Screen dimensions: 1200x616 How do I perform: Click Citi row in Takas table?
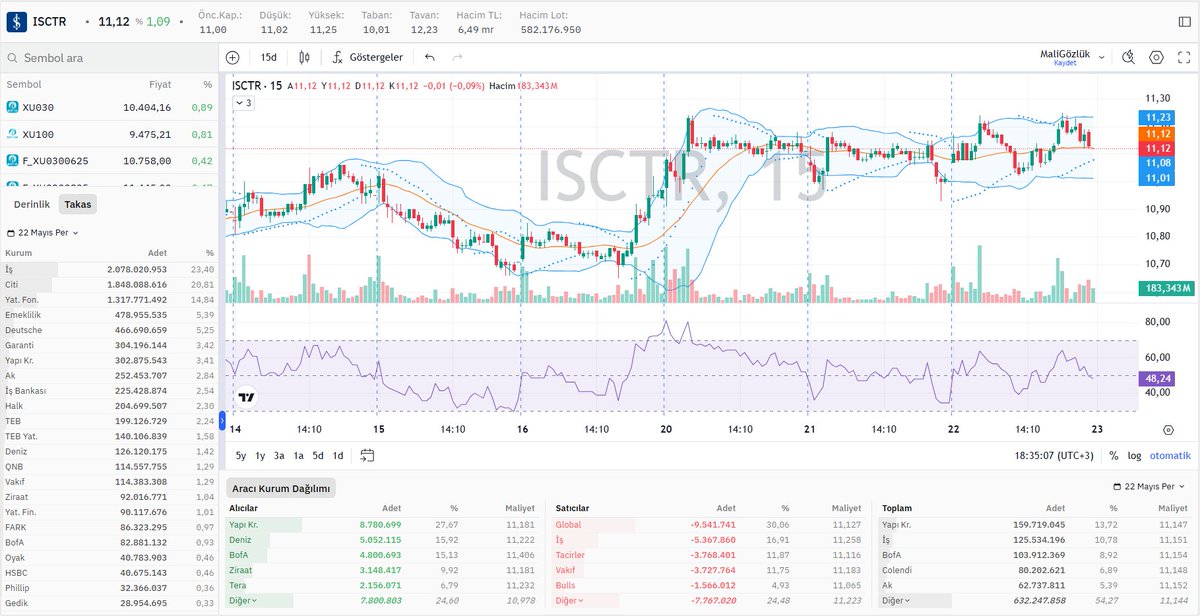(x=109, y=284)
